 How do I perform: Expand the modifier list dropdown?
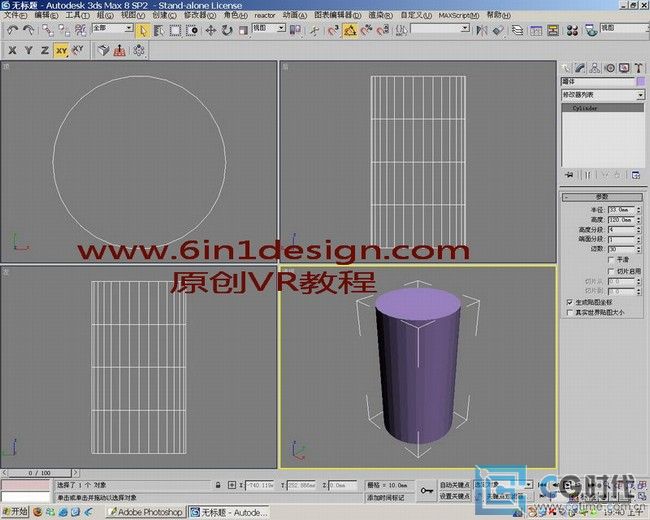tap(640, 95)
